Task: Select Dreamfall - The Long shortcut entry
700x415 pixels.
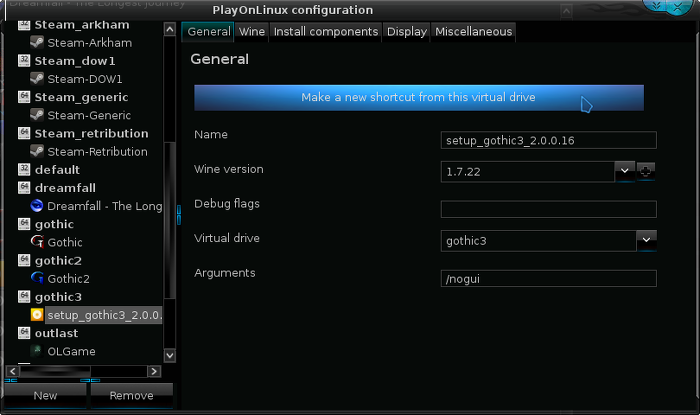Action: tap(105, 206)
